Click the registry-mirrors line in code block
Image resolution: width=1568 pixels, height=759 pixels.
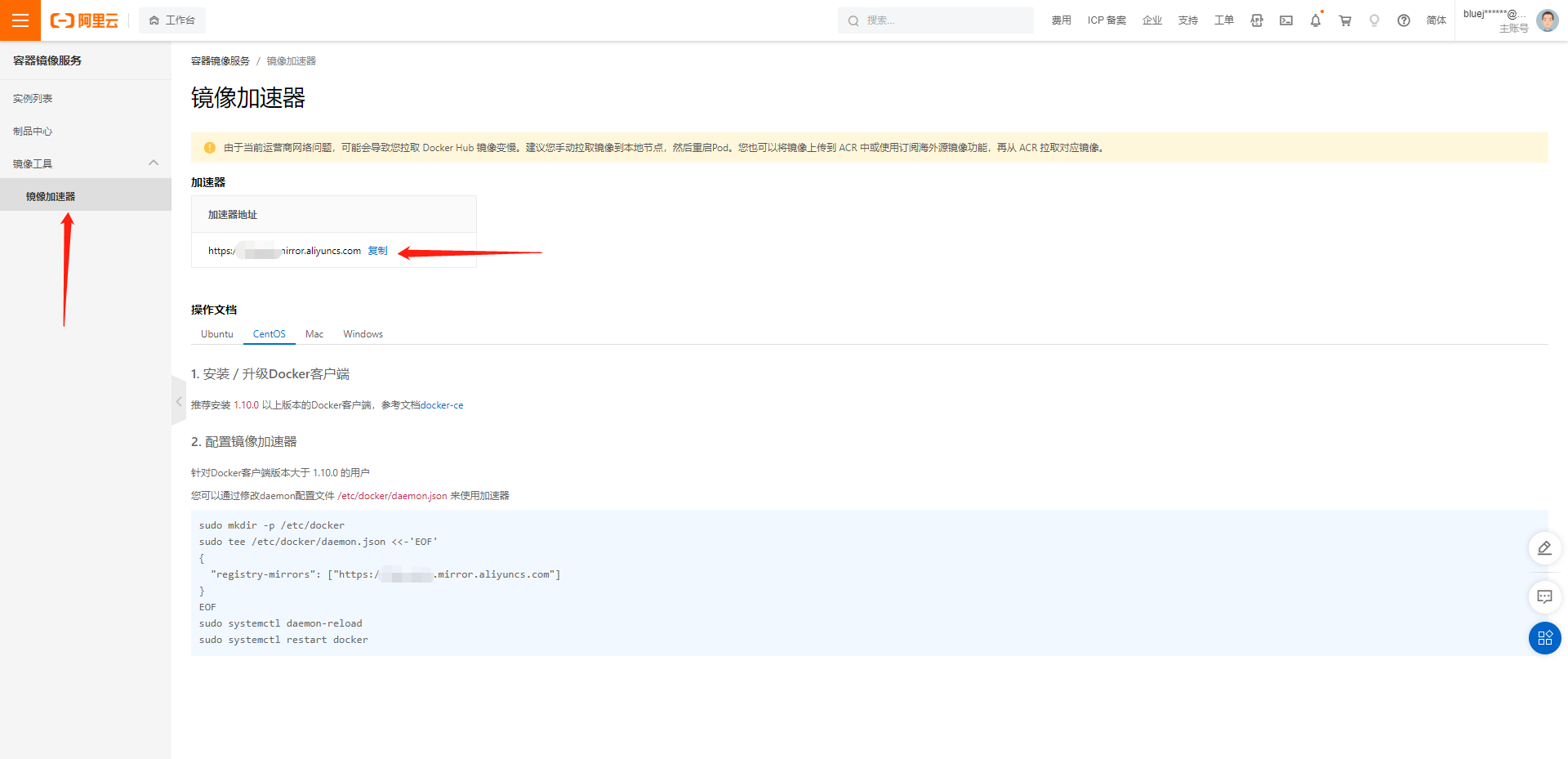pyautogui.click(x=385, y=574)
